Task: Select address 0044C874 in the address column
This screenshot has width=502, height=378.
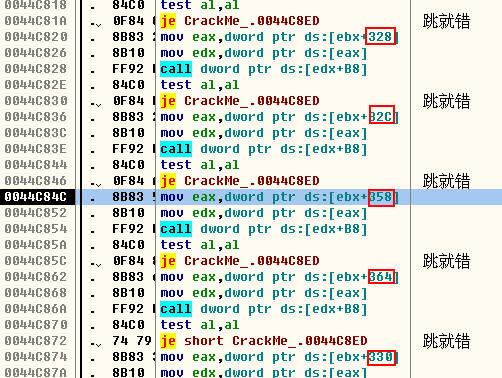Action: click(36, 357)
